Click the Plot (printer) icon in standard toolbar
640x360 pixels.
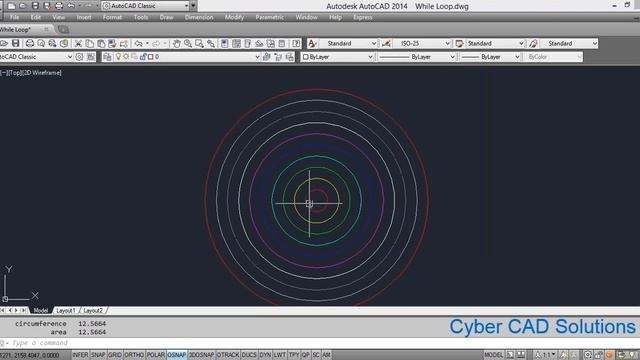(30, 43)
